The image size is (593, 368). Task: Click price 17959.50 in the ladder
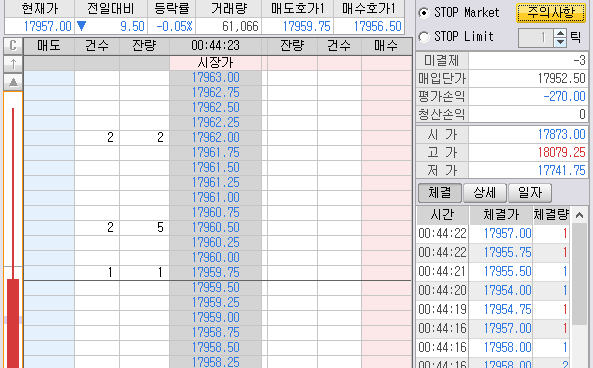pos(216,288)
